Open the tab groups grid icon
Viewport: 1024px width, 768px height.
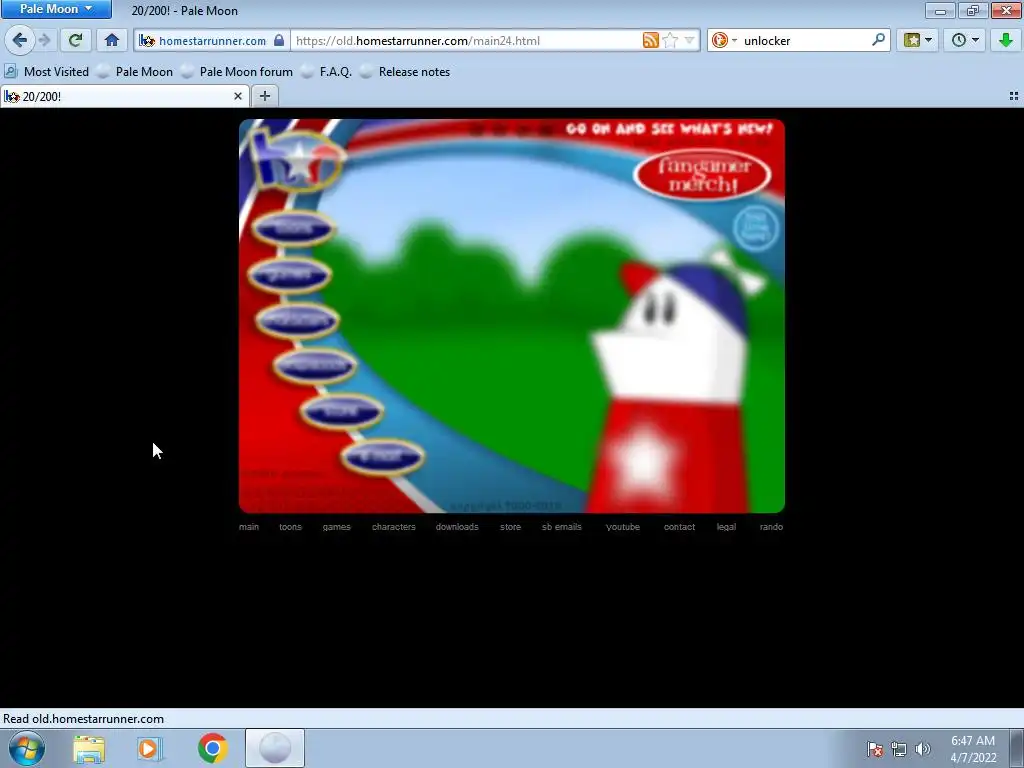pyautogui.click(x=1014, y=96)
